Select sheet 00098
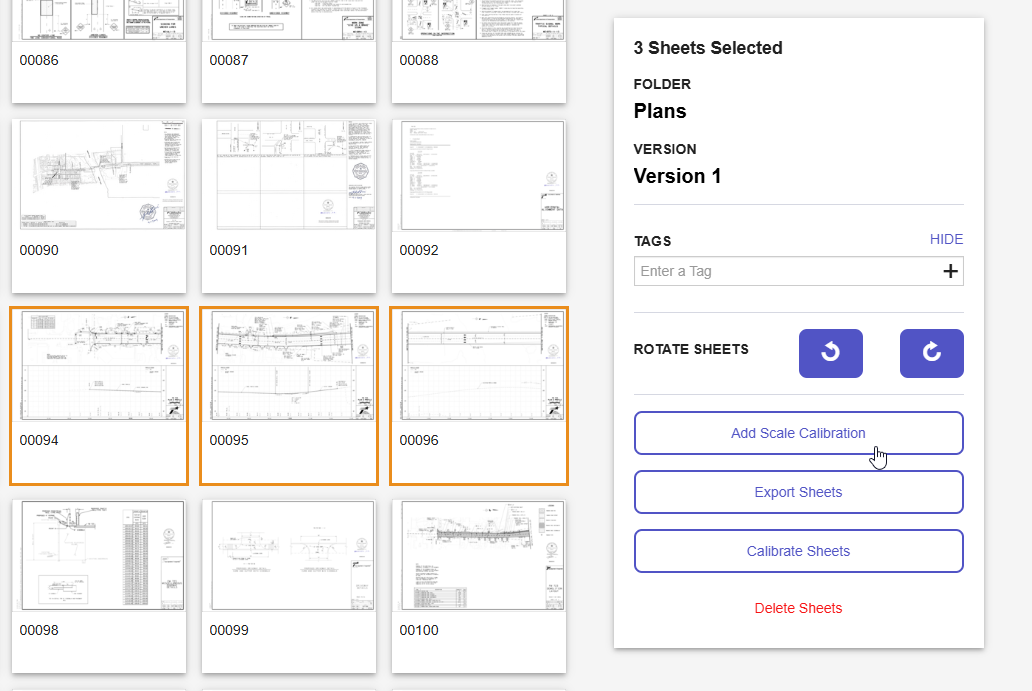The image size is (1032, 691). coord(98,555)
